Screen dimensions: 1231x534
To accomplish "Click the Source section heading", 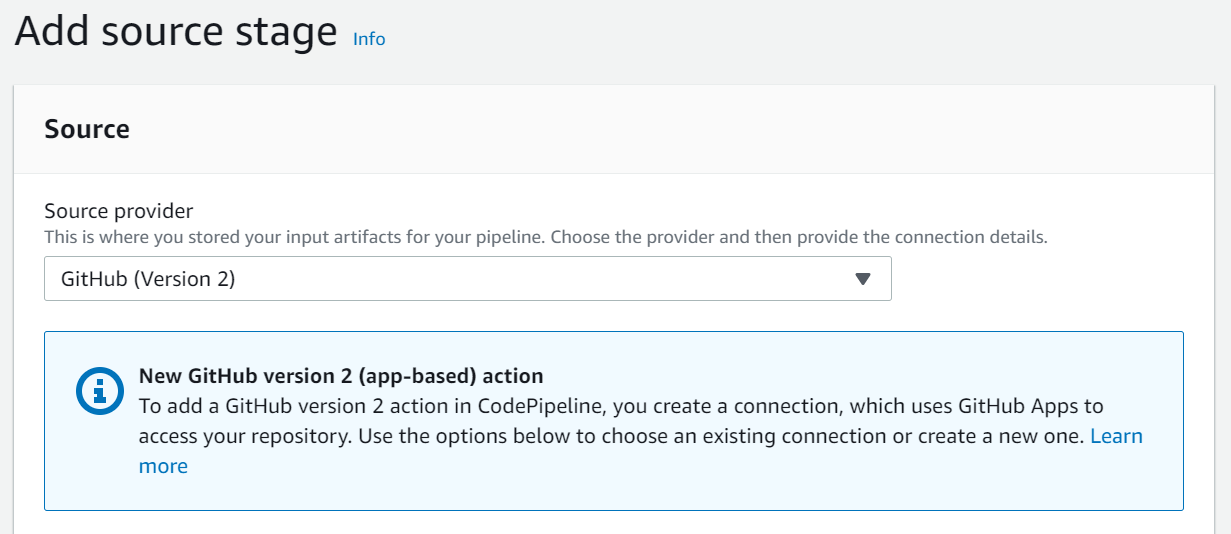I will pyautogui.click(x=87, y=129).
